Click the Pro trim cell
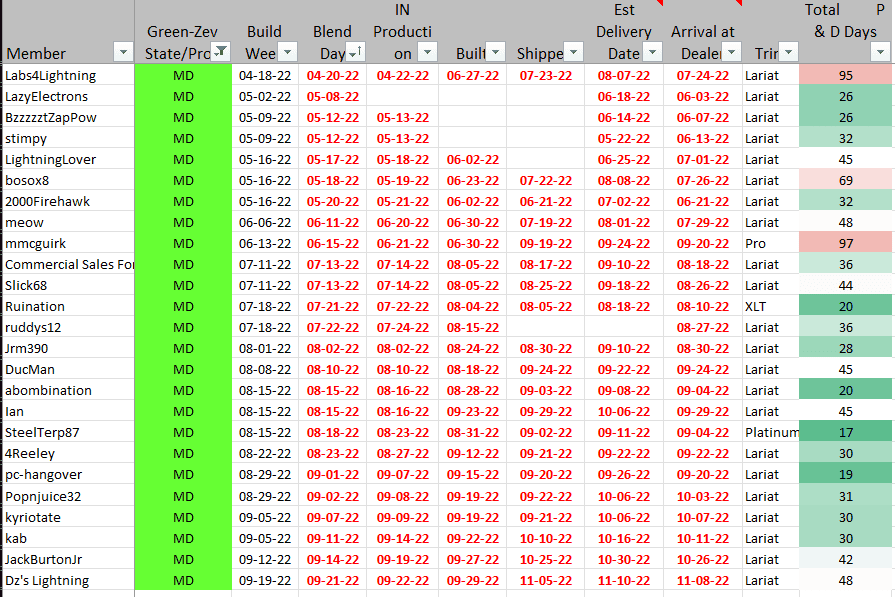The width and height of the screenshot is (895, 597). click(770, 243)
